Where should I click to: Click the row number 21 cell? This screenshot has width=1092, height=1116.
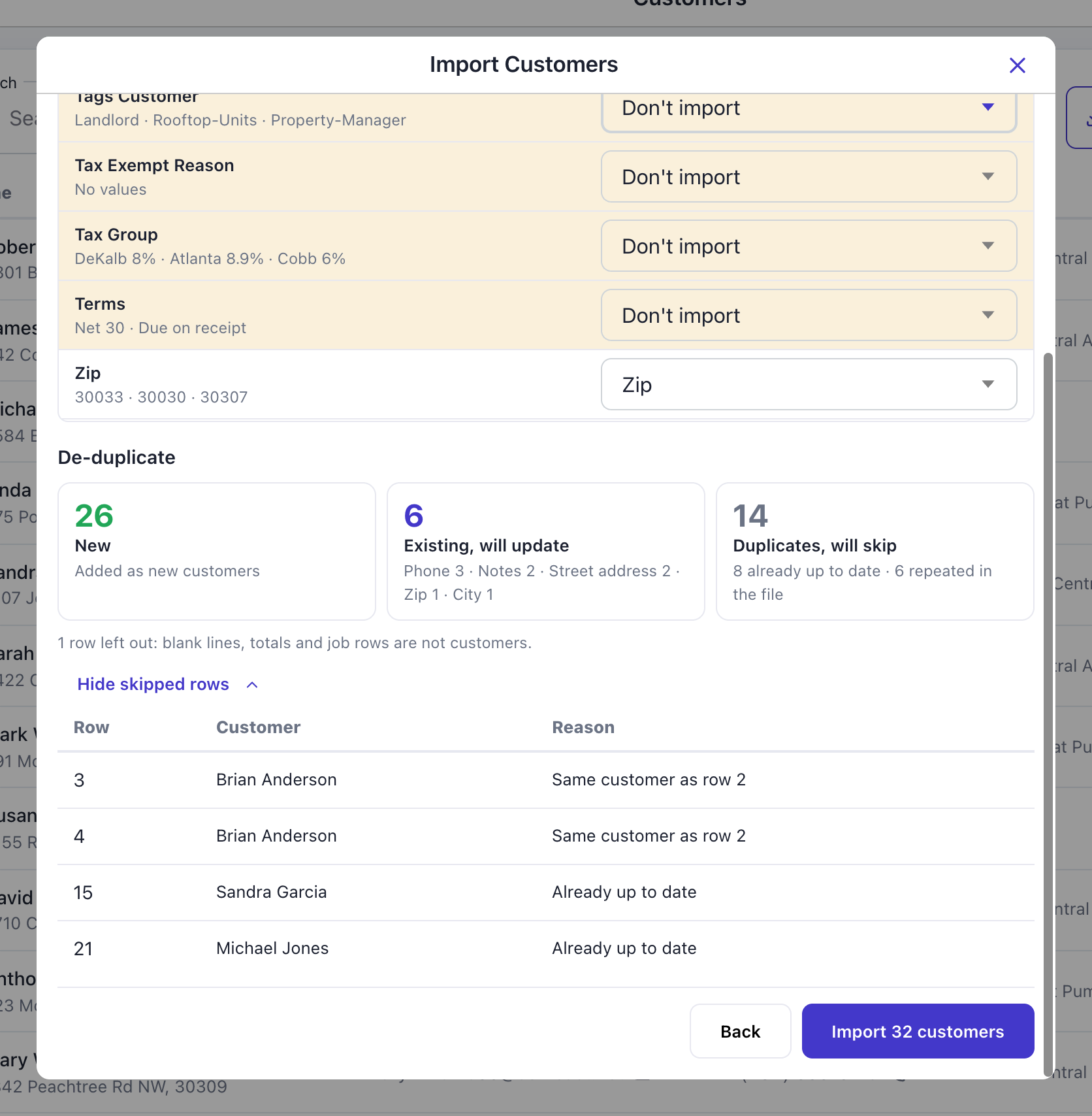83,949
